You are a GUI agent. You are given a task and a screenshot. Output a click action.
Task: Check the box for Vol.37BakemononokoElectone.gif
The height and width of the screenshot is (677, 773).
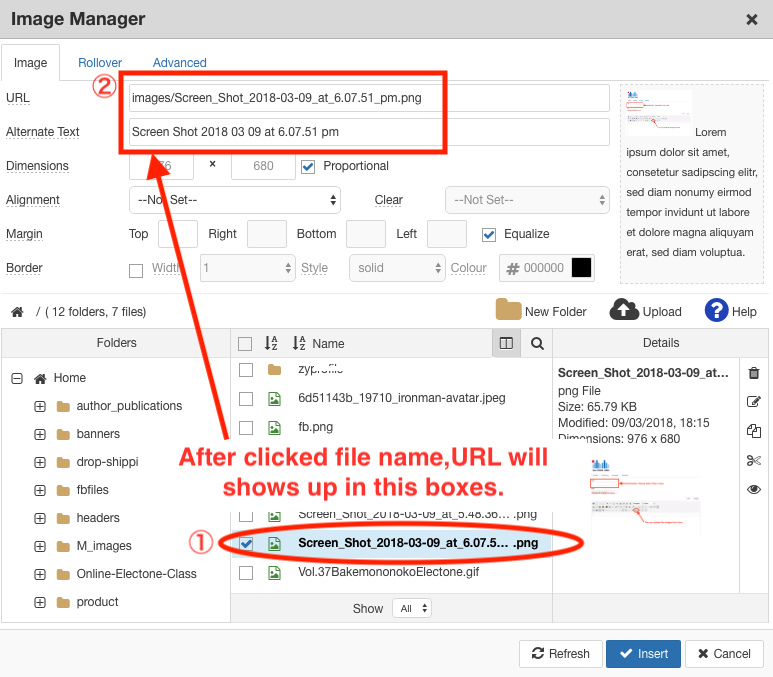[246, 573]
